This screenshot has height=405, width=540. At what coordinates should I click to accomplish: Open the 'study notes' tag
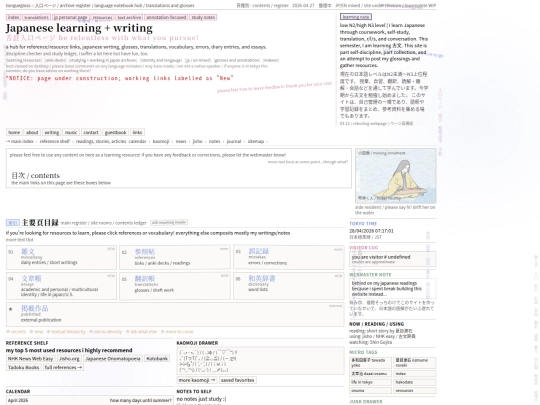pos(203,17)
